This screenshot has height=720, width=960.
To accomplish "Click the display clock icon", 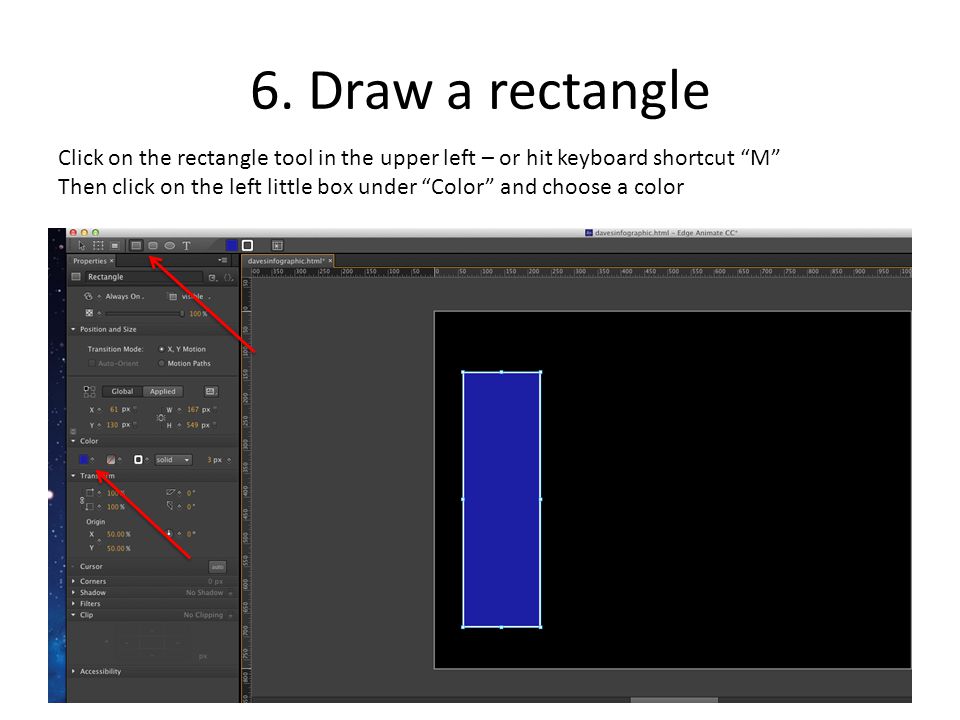I will pos(88,296).
